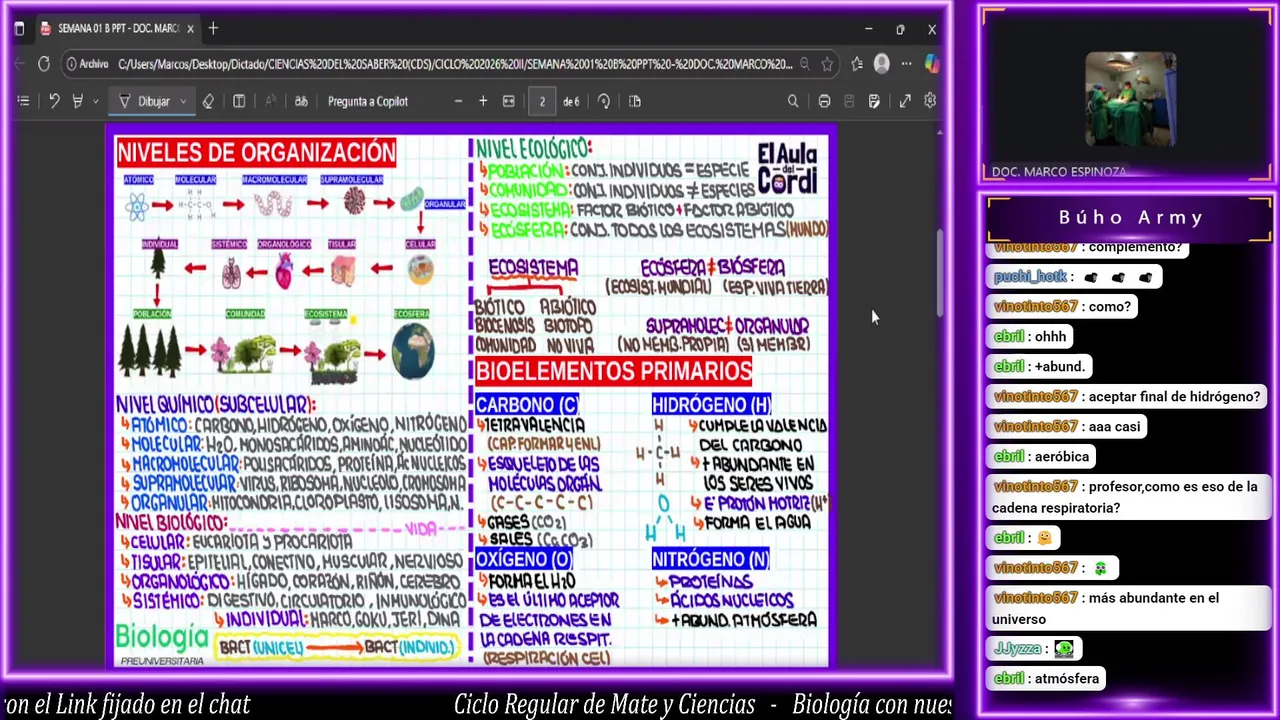
Task: Click the NIVELES DE ORGANIZACIÓN heading
Action: [x=256, y=153]
